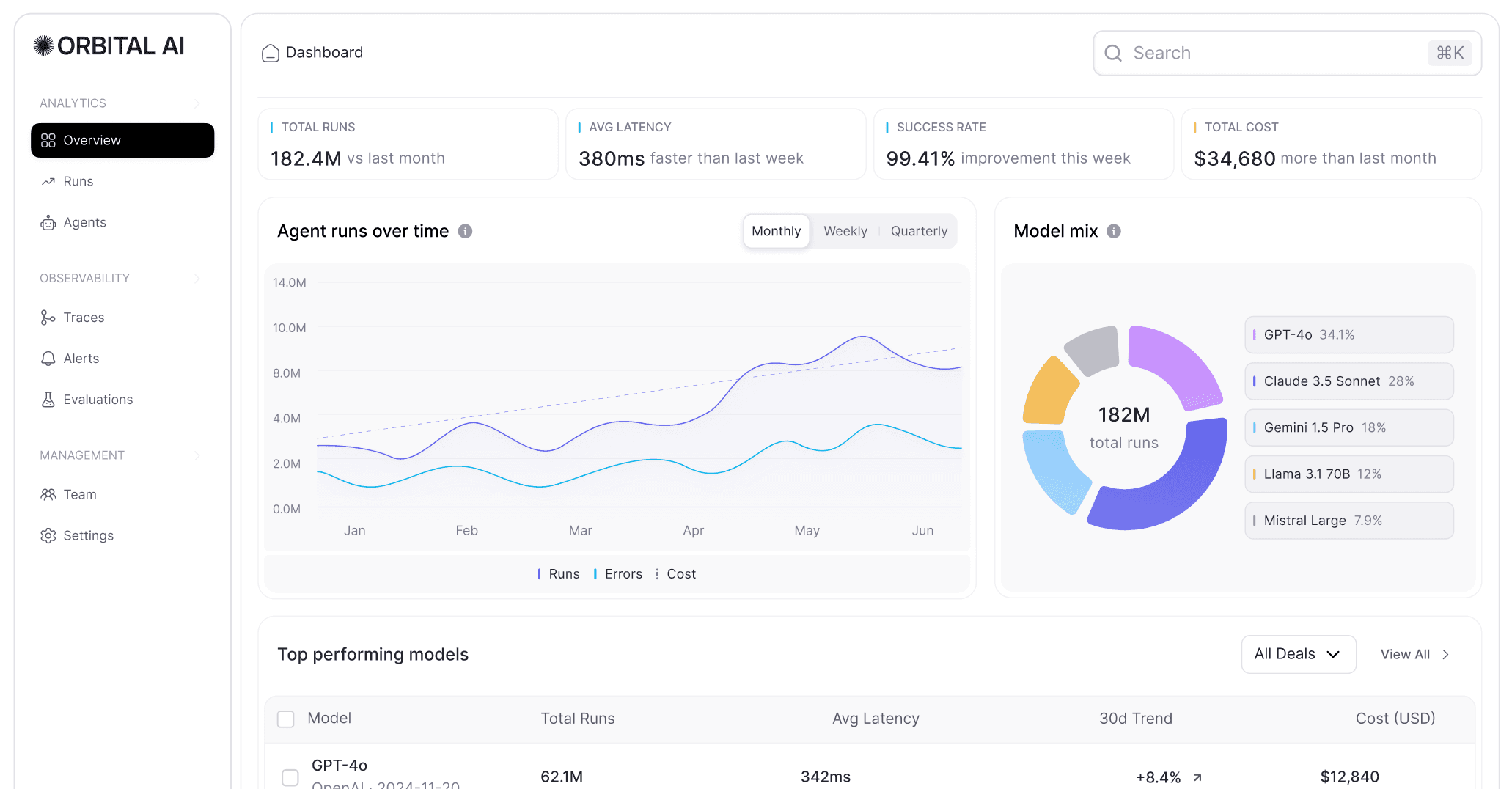Click the light blue Gemini donut segment
This screenshot has width=1512, height=789.
coord(1052,469)
